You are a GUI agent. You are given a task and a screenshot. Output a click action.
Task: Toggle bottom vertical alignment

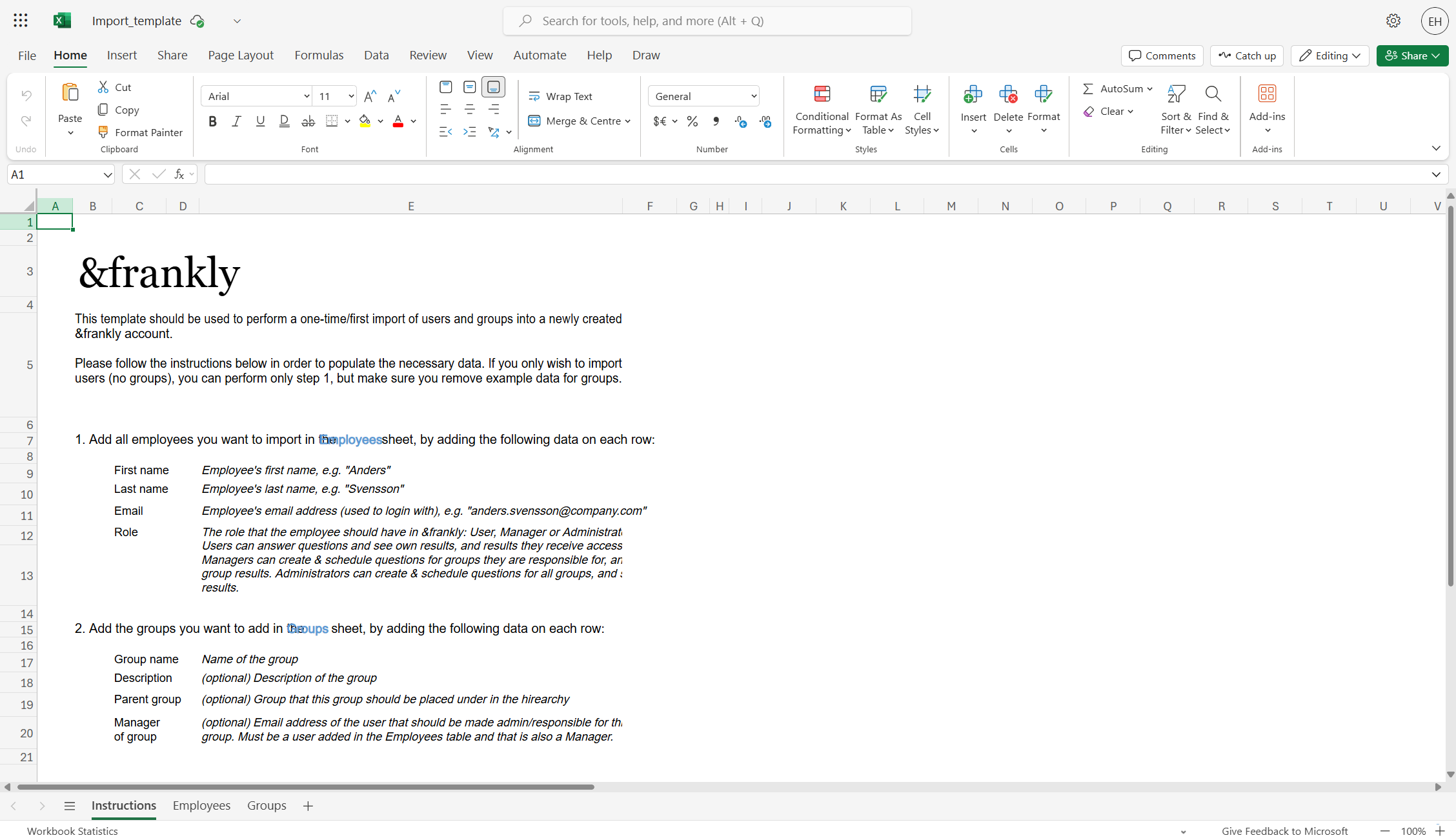(x=493, y=87)
